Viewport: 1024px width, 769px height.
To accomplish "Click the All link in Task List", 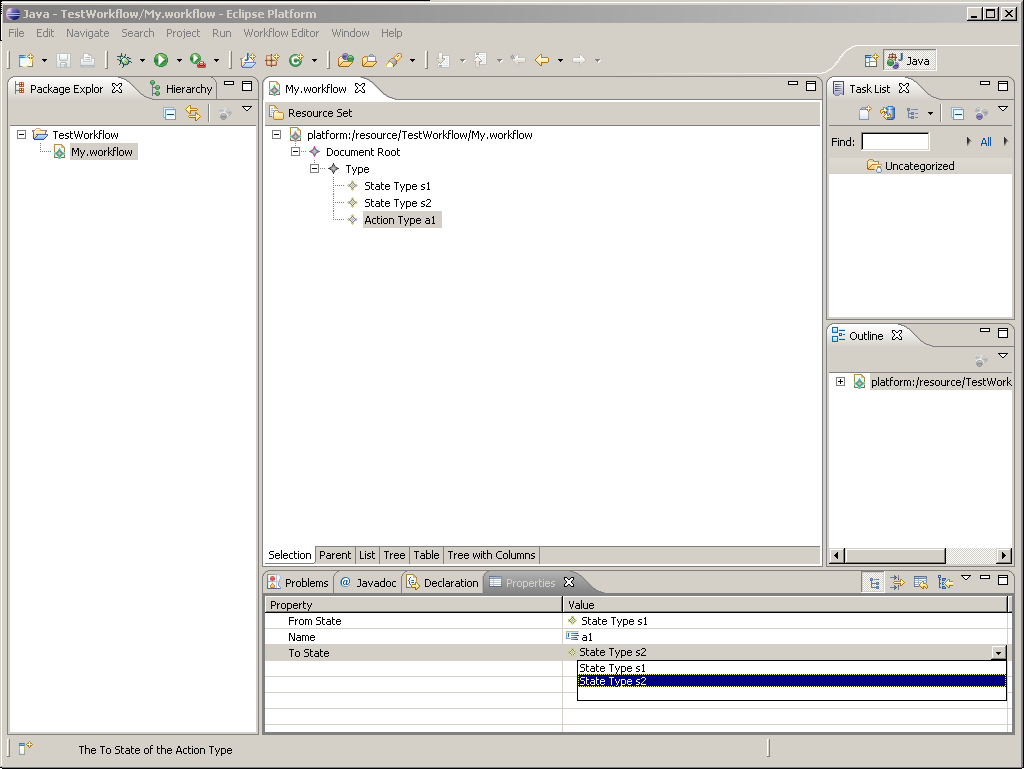I will [x=986, y=142].
